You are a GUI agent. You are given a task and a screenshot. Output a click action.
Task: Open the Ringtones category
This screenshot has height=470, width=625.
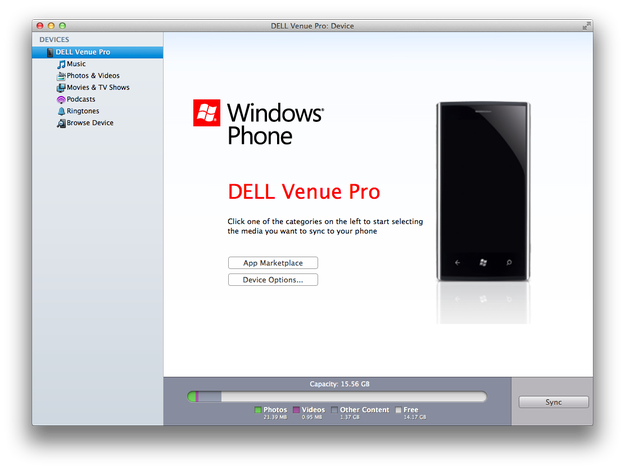tap(83, 111)
